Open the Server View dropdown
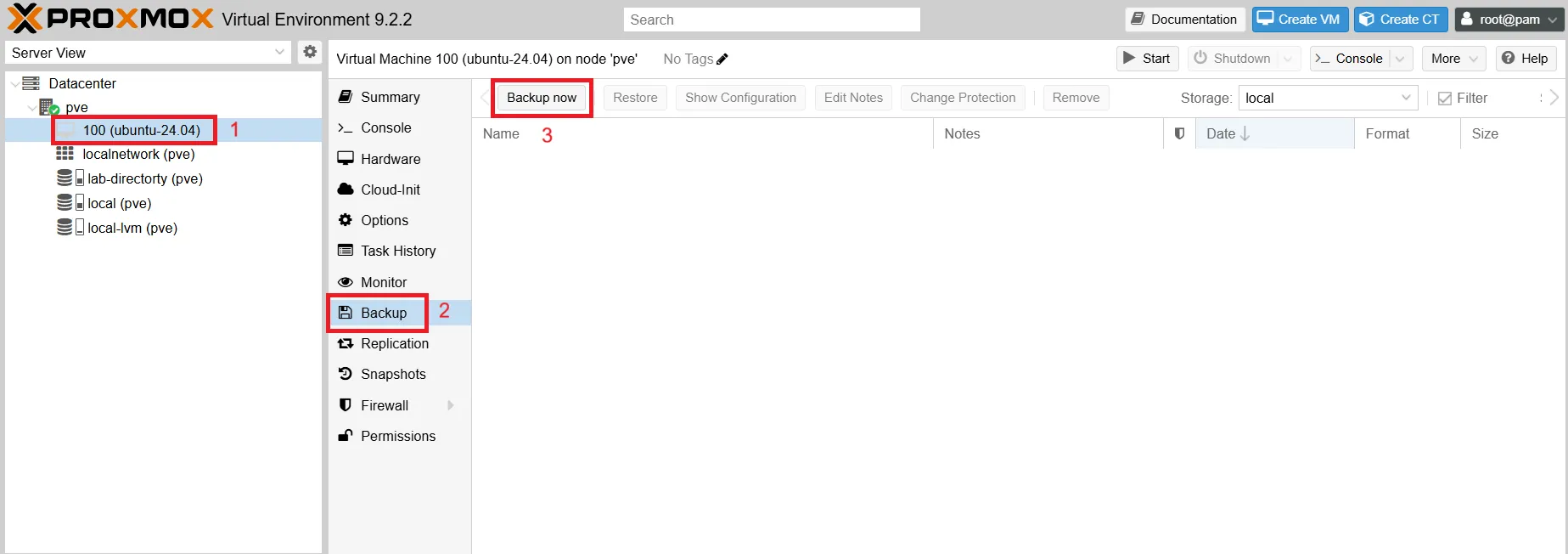The image size is (1568, 554). click(x=279, y=52)
